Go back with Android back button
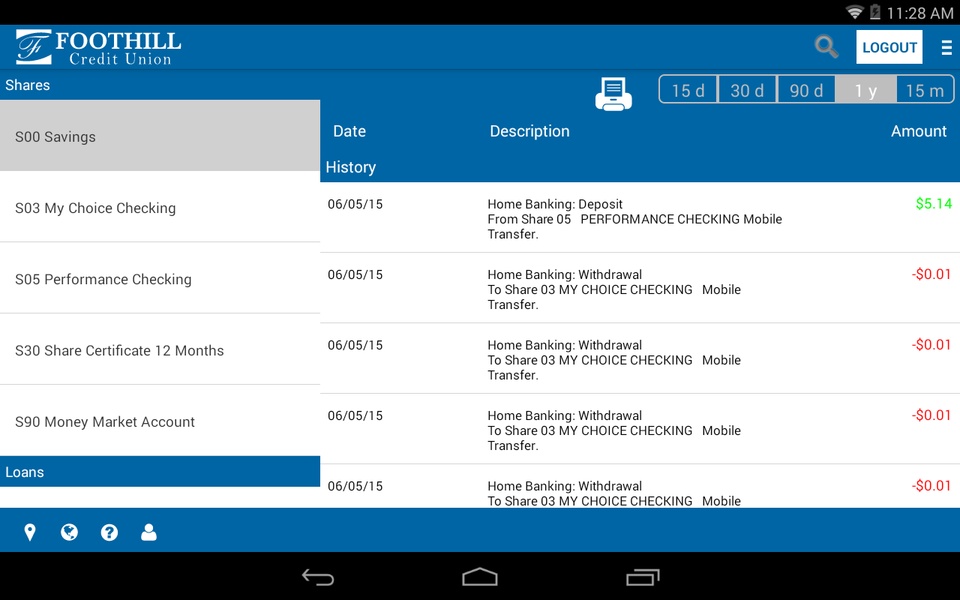The height and width of the screenshot is (600, 960). coord(318,577)
